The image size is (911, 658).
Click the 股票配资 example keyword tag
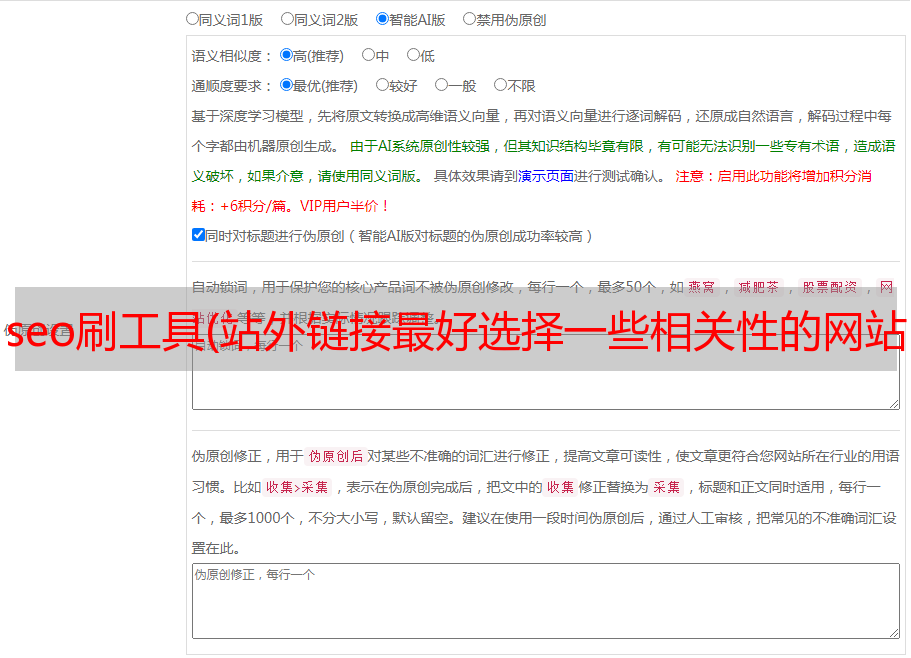pos(829,287)
